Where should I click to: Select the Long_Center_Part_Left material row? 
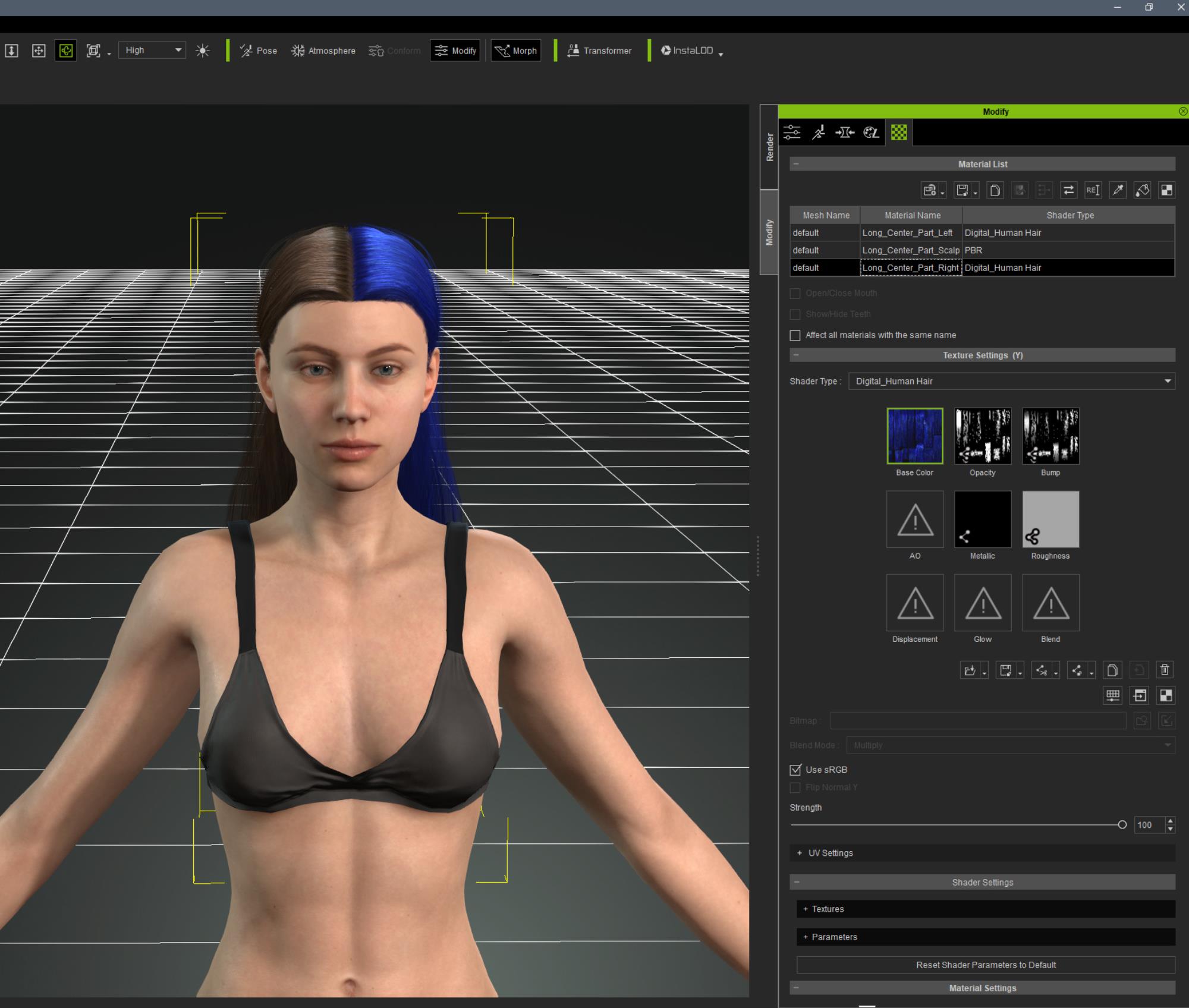pyautogui.click(x=982, y=233)
